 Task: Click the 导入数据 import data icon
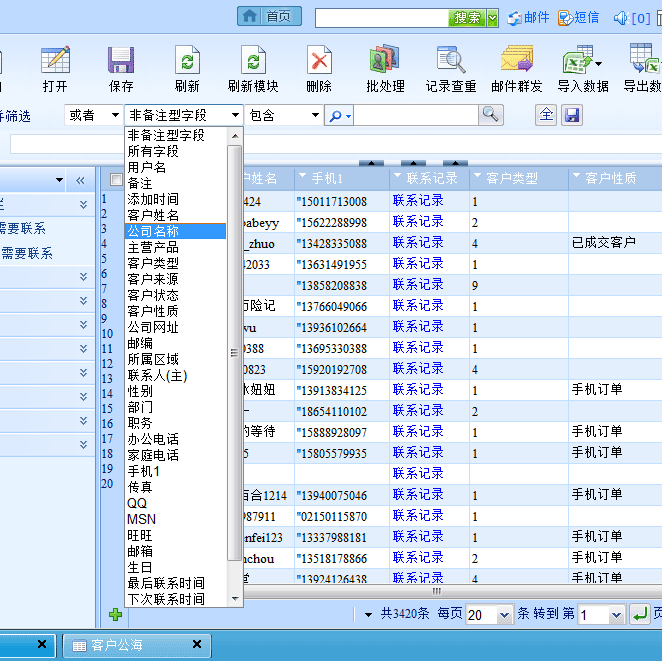(582, 61)
